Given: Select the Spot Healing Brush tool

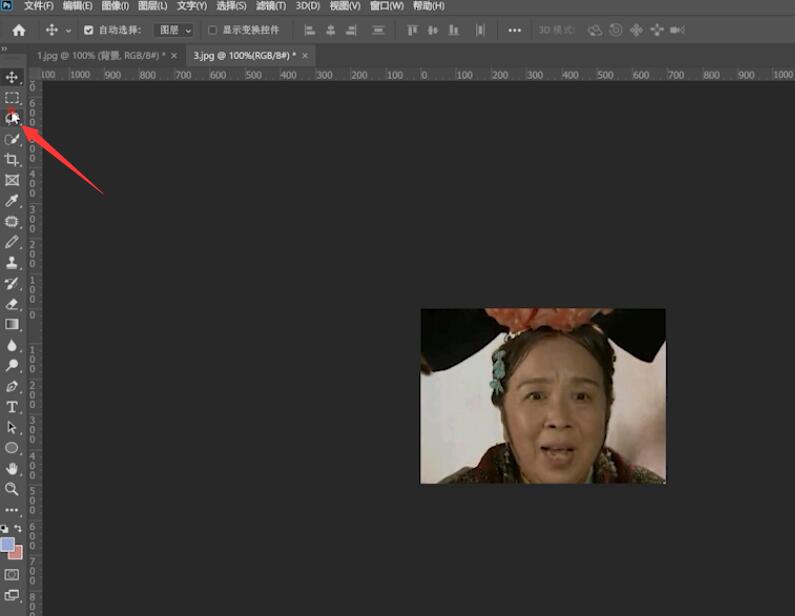Looking at the screenshot, I should tap(12, 222).
